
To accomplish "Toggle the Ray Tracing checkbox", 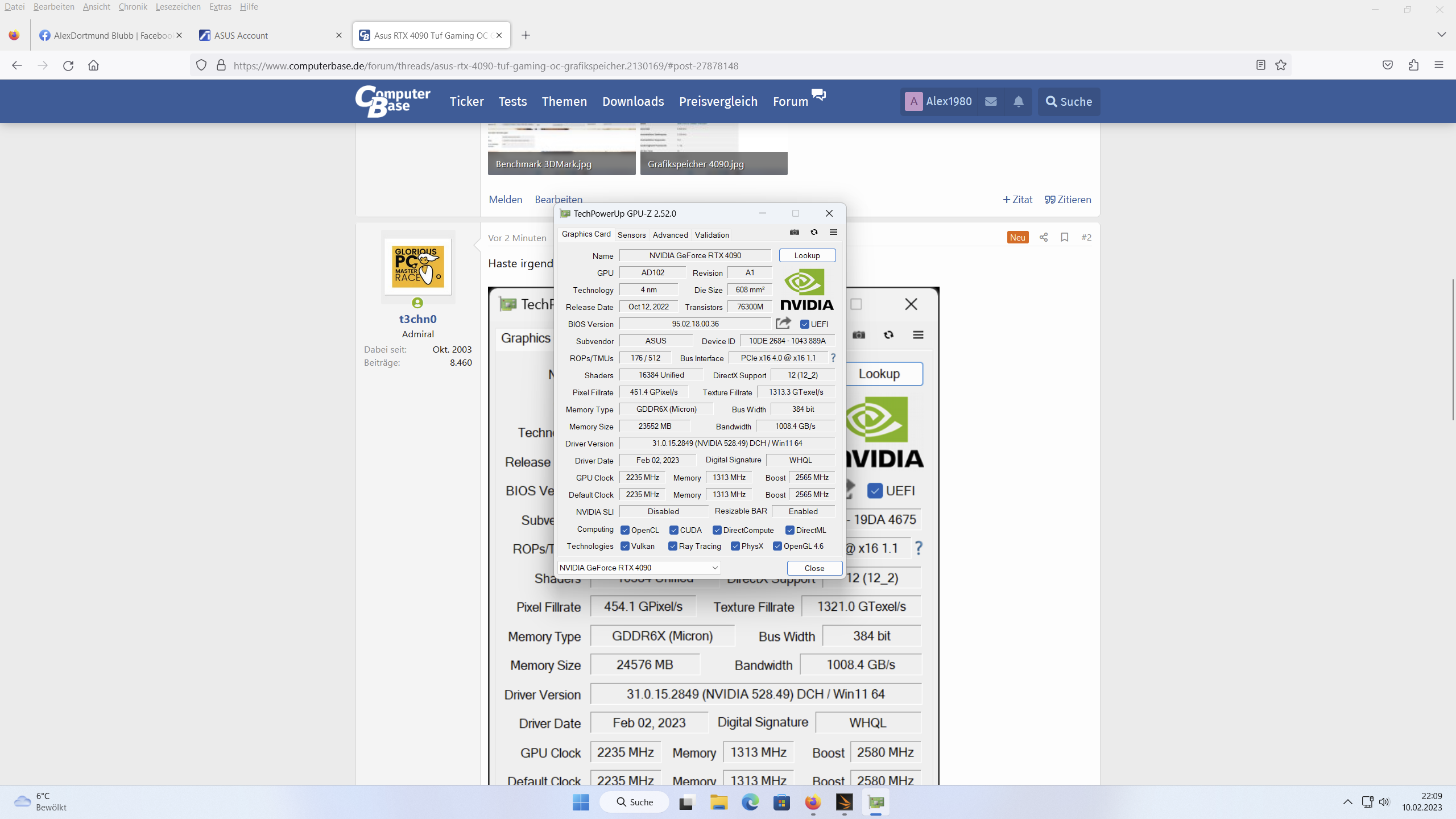I will 673,546.
